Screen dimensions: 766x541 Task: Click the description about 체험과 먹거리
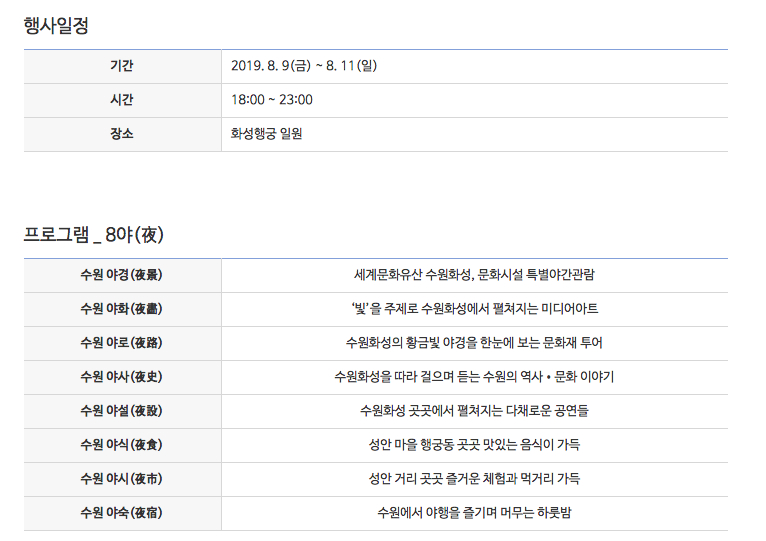(x=474, y=478)
